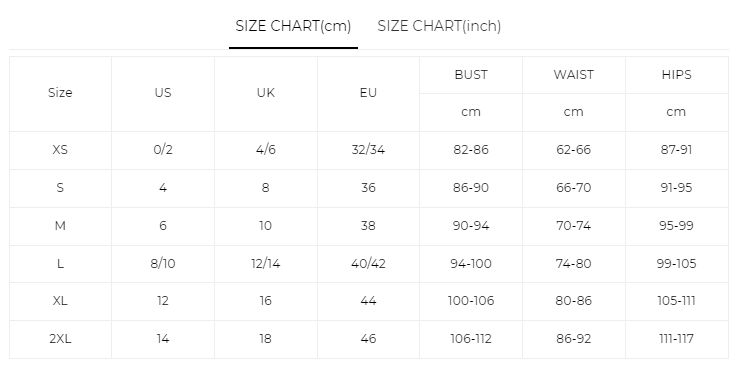Select the XL size row label

(60, 300)
